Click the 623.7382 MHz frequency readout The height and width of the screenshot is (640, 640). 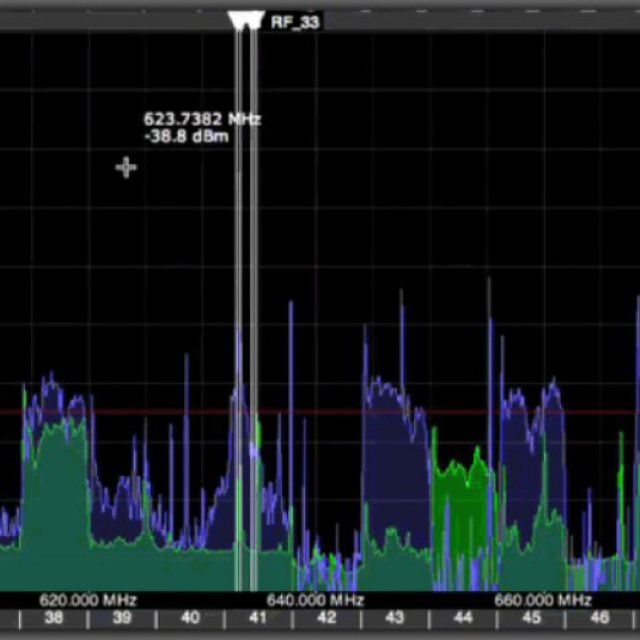tap(202, 119)
